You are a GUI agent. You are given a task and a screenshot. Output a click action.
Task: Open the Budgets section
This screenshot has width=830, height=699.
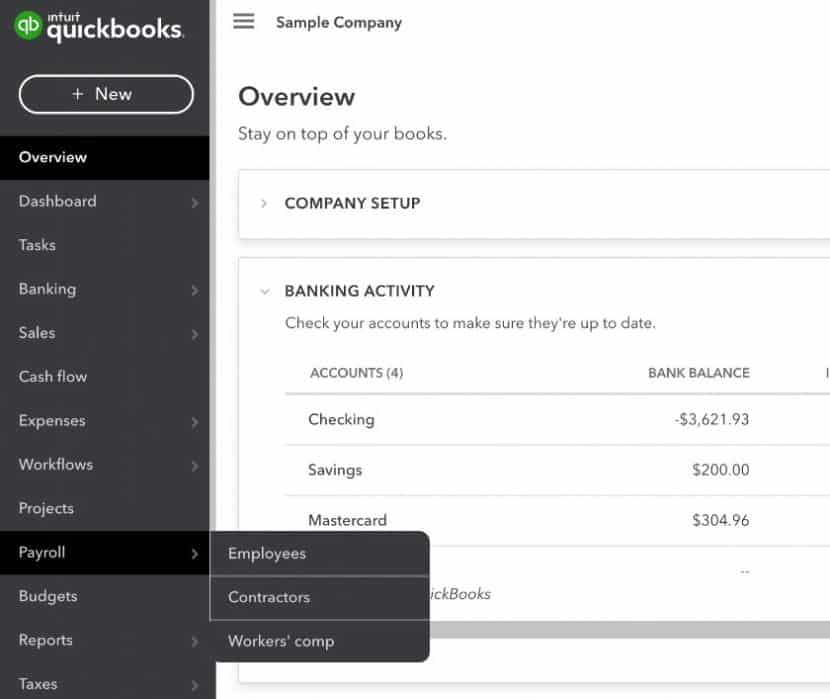pyautogui.click(x=47, y=596)
